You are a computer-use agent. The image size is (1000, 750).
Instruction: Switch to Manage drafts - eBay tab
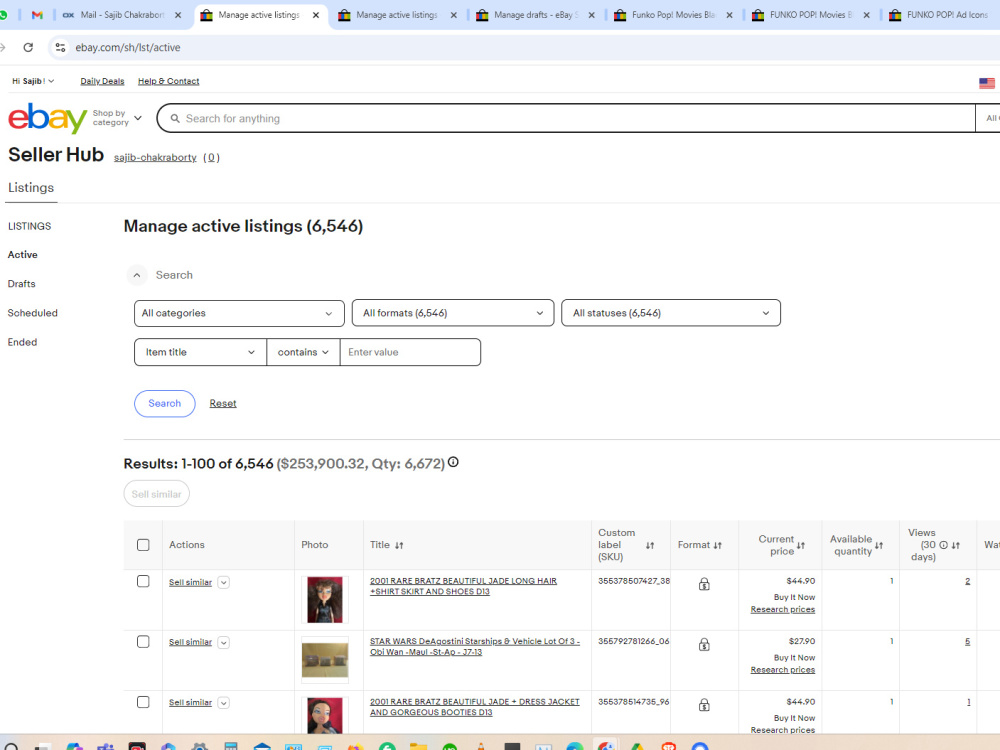point(534,15)
